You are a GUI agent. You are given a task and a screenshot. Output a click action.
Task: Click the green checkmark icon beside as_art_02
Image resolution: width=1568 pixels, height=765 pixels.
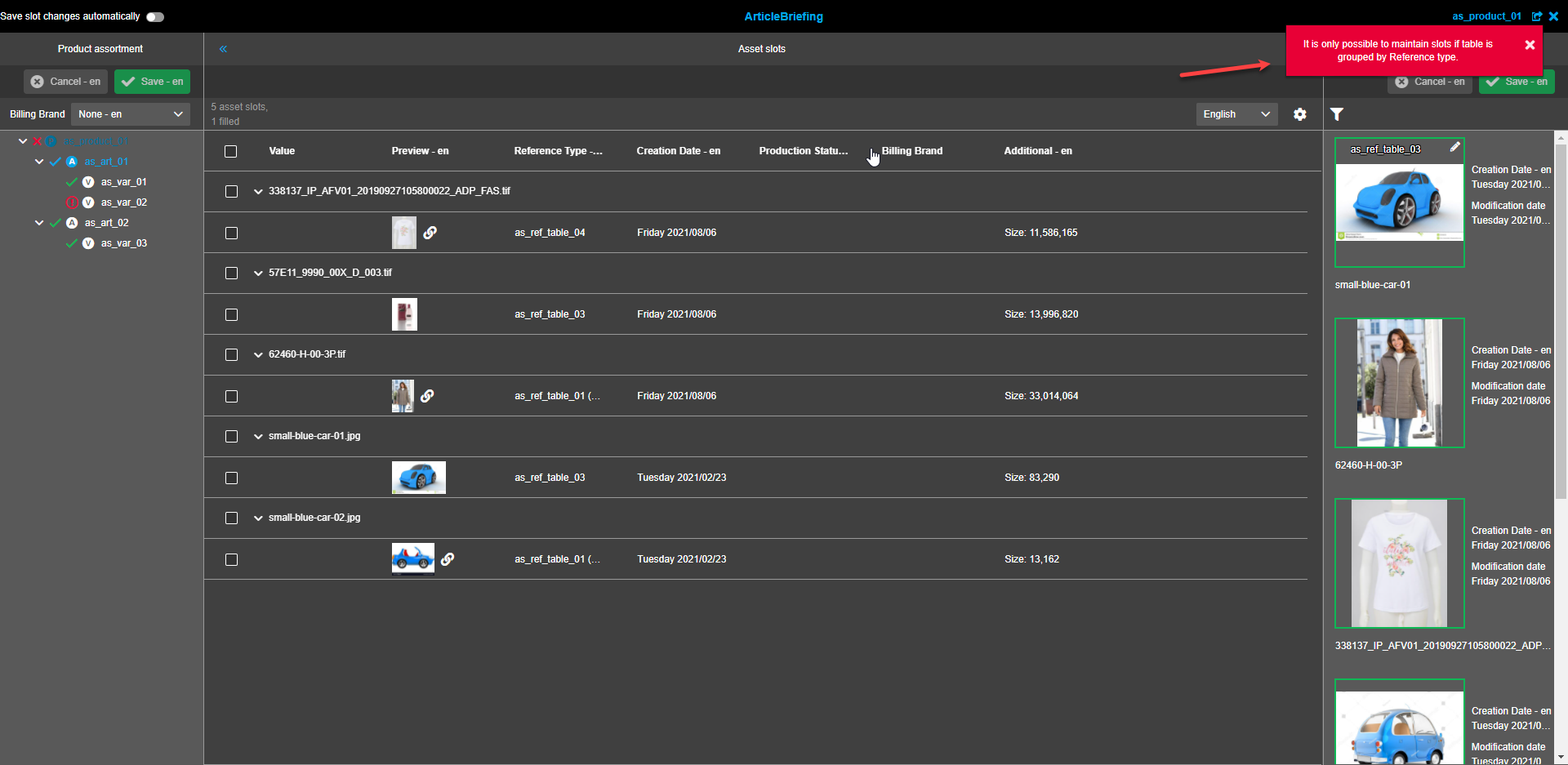pyautogui.click(x=54, y=222)
